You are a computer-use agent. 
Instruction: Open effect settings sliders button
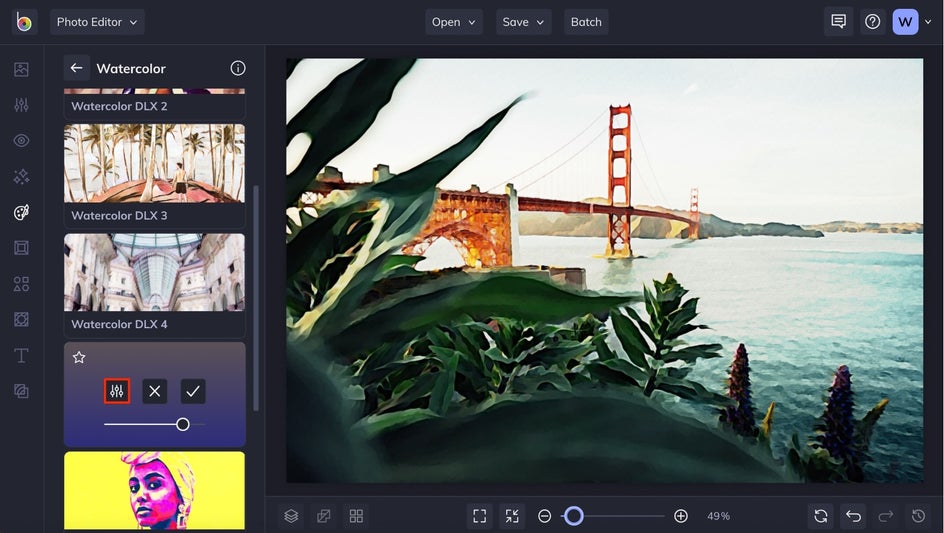117,391
